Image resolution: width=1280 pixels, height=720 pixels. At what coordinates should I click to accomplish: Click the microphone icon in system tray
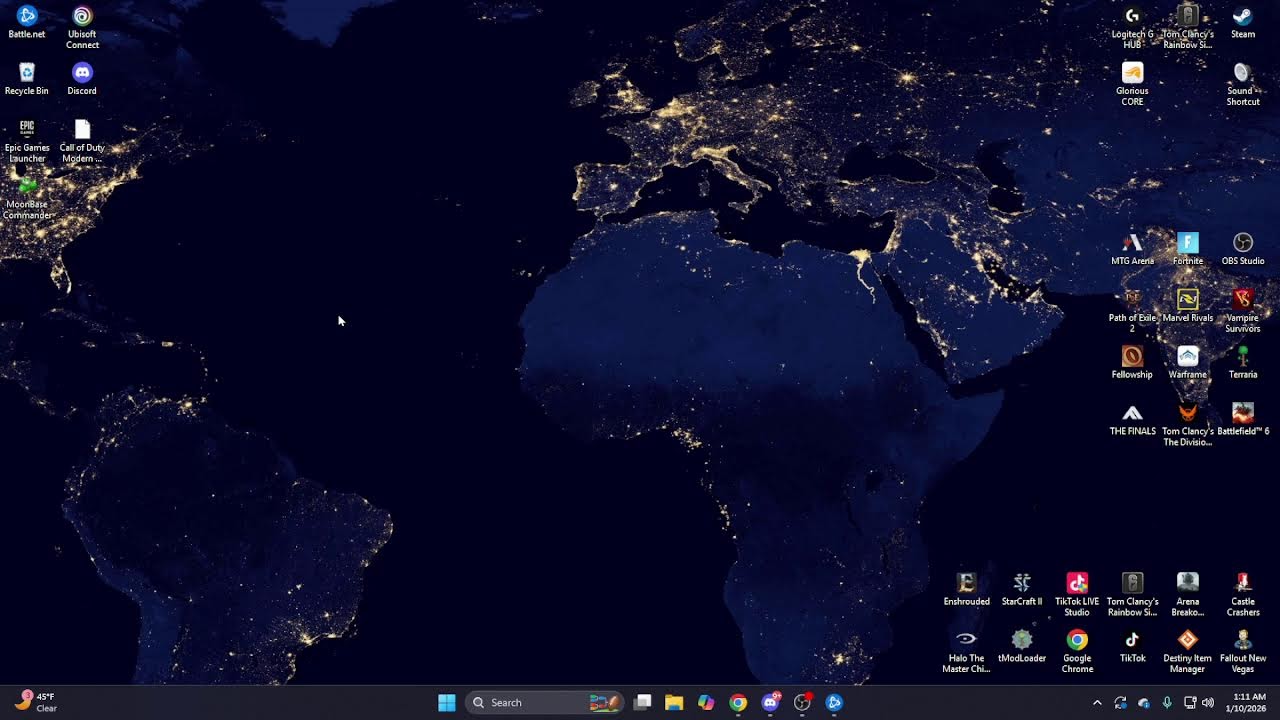(x=1167, y=703)
